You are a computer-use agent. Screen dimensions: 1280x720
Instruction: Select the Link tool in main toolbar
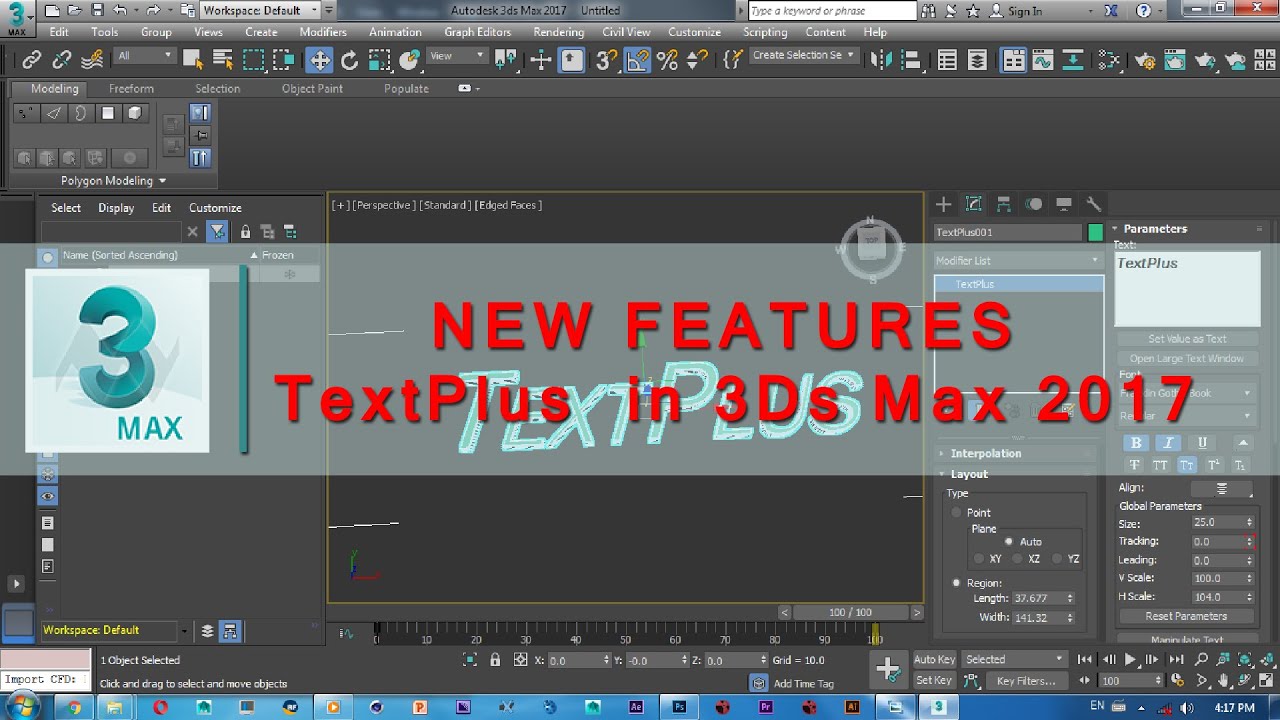click(31, 60)
